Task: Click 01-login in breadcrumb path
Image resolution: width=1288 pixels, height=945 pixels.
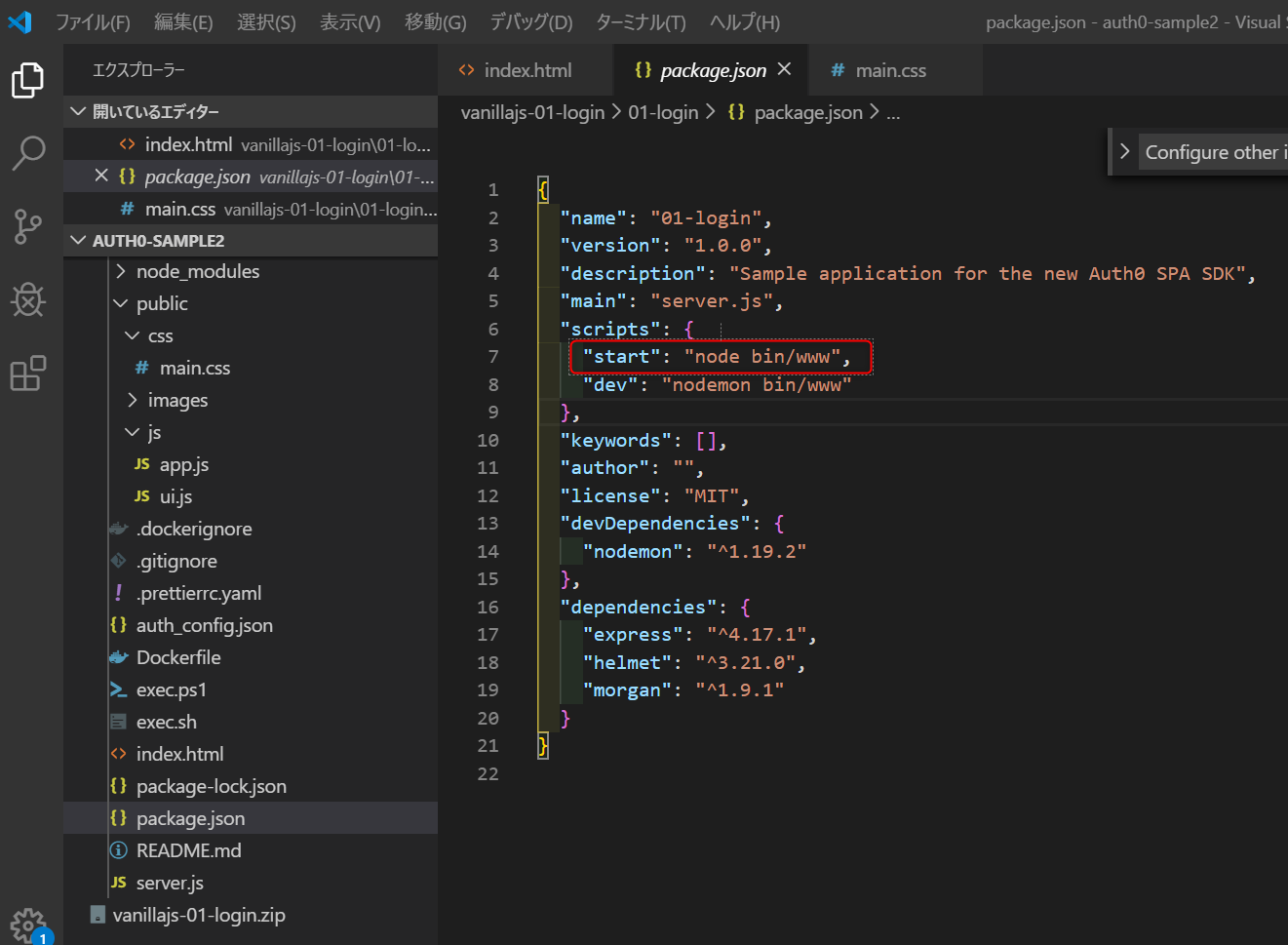Action: [663, 112]
